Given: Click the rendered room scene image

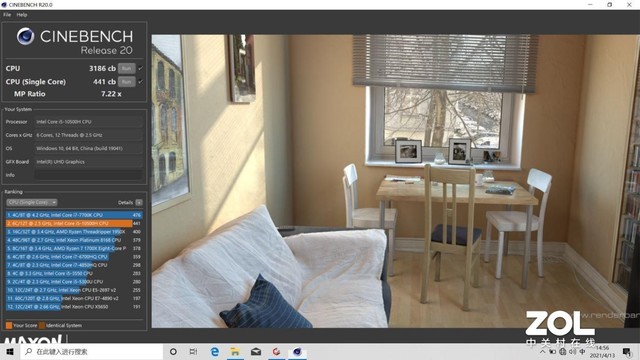Looking at the screenshot, I should click(395, 181).
